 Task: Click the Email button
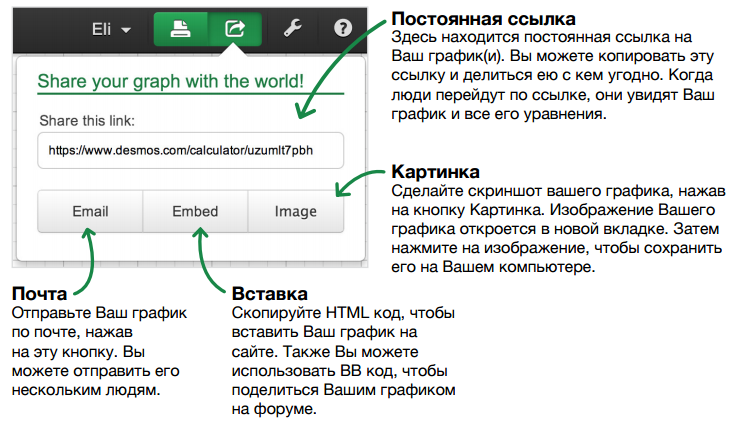click(90, 211)
